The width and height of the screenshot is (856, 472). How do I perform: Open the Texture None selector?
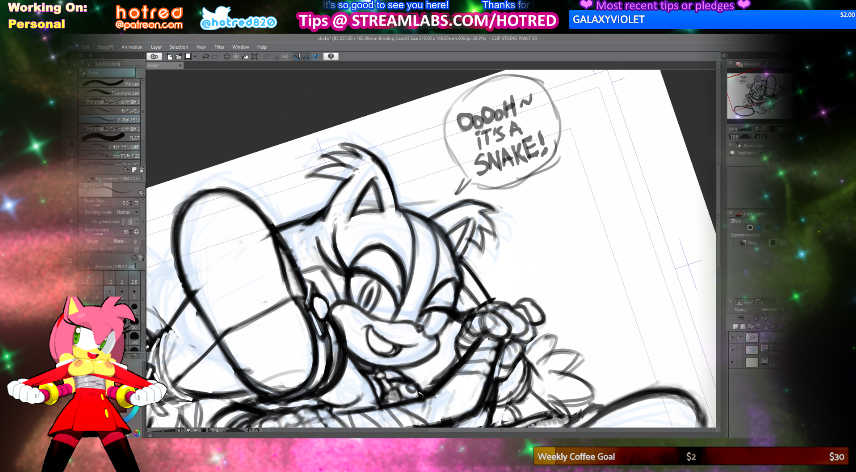tap(119, 241)
